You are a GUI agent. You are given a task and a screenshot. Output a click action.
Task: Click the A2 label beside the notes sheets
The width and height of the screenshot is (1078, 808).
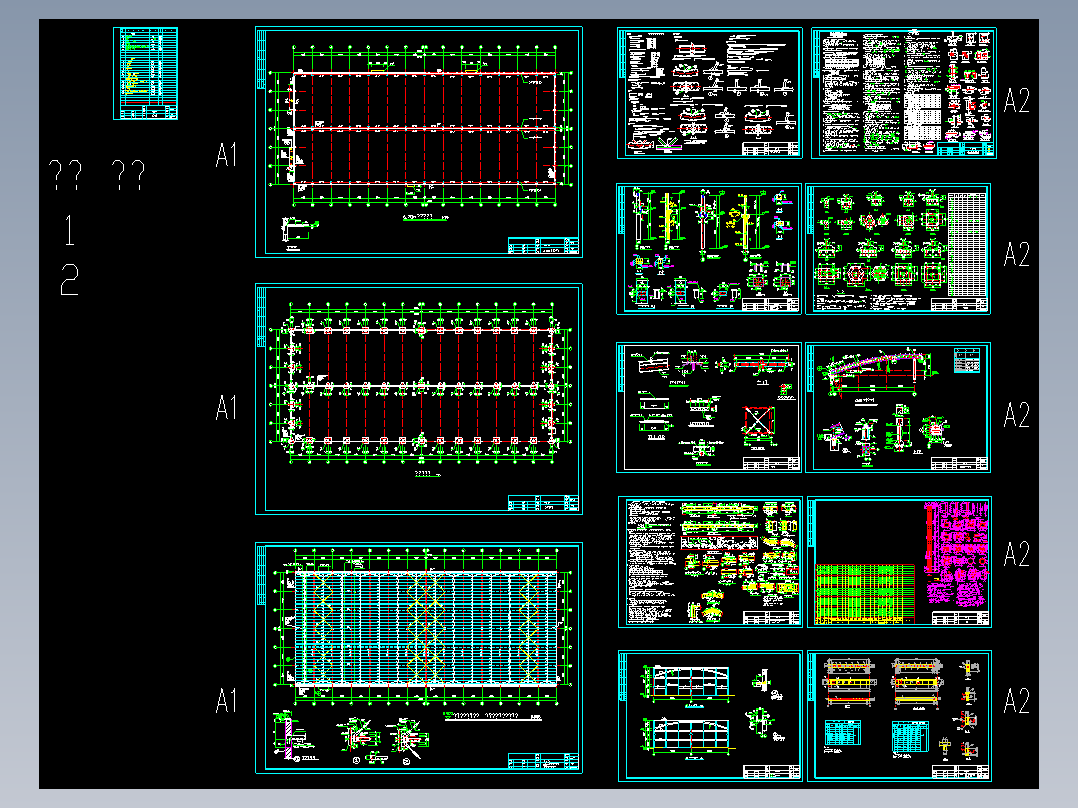pos(1017,101)
